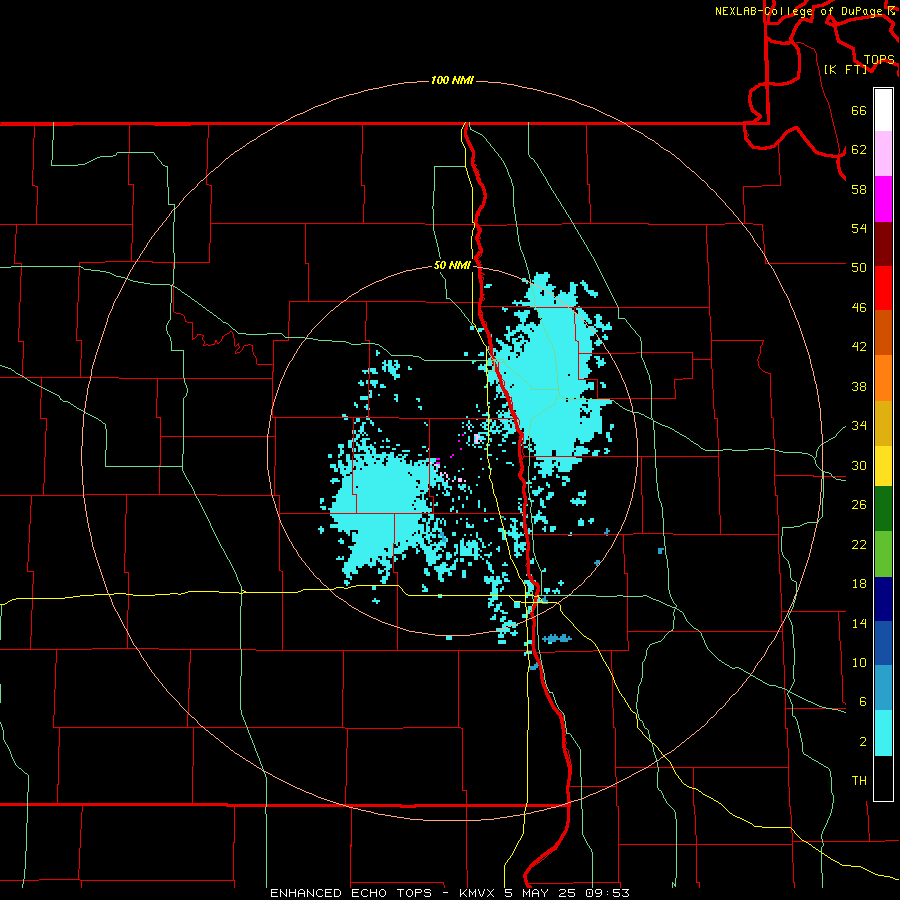This screenshot has height=900, width=900.
Task: Click the '2' scale value
Action: pos(862,742)
